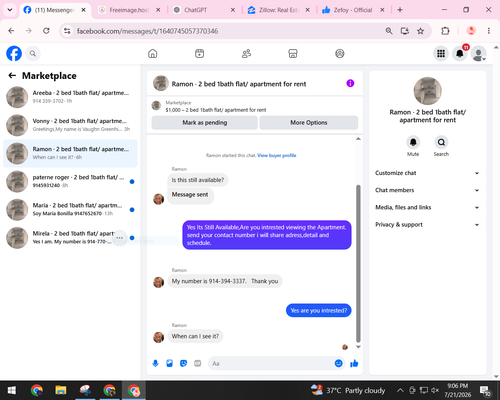This screenshot has height=400, width=500.
Task: Switch to the ChatGPT tab
Action: [204, 10]
